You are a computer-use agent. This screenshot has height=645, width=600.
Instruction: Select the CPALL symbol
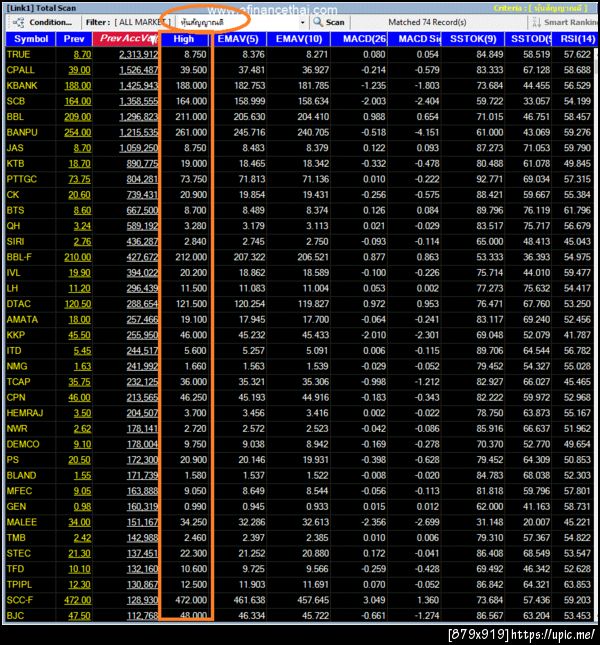pyautogui.click(x=20, y=70)
